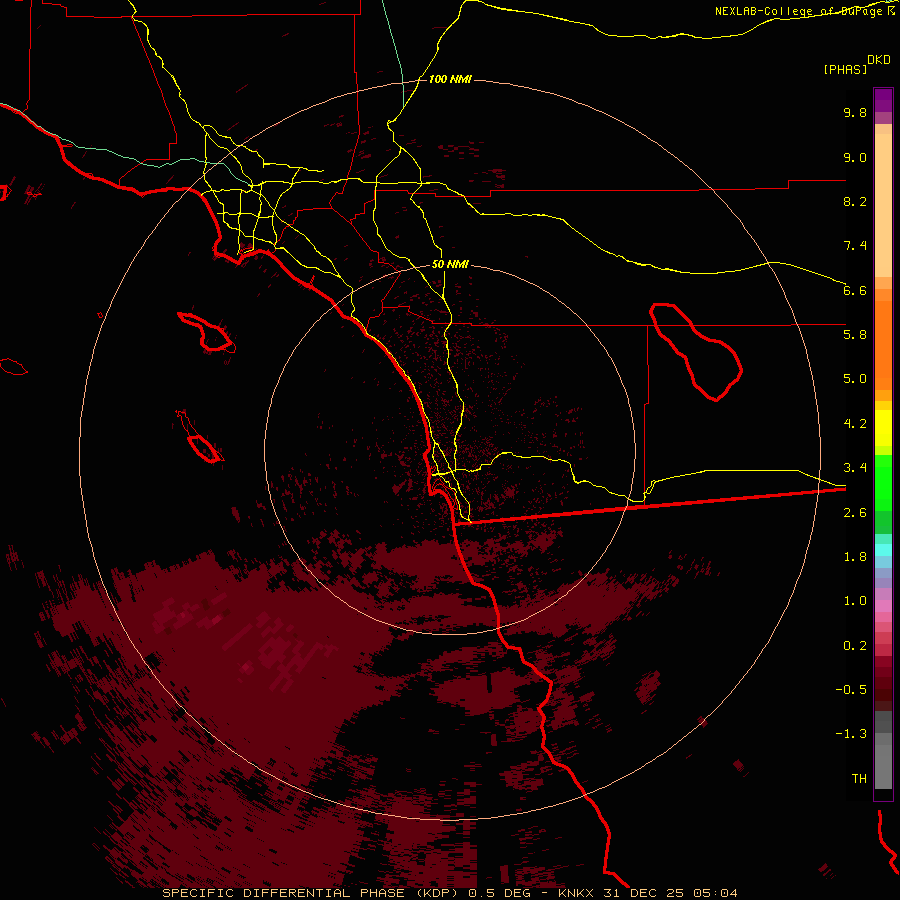This screenshot has width=900, height=900.
Task: Click the Santa Catalina Island outline
Action: [207, 332]
